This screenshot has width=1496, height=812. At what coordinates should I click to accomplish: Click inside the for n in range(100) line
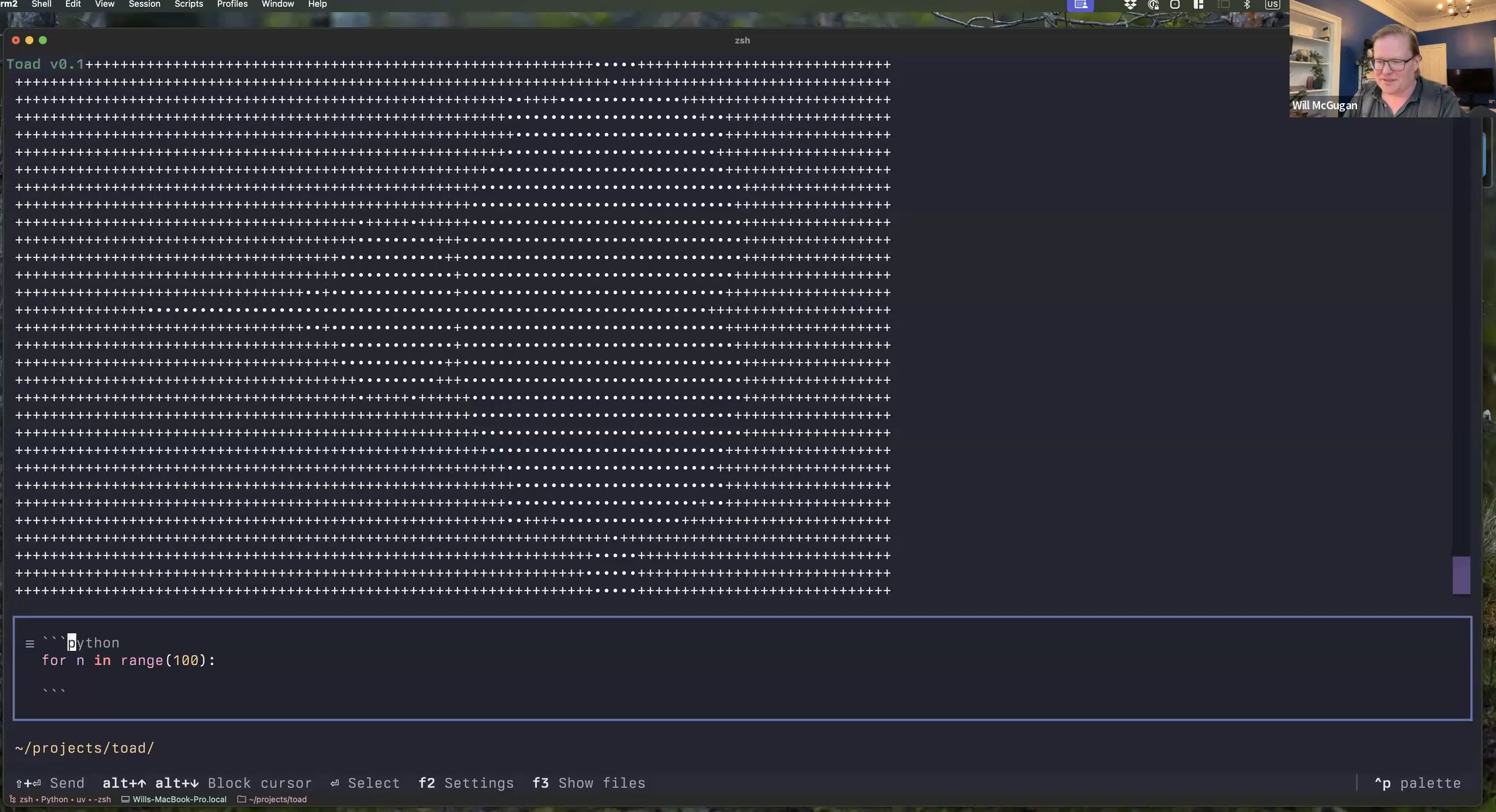click(x=128, y=661)
